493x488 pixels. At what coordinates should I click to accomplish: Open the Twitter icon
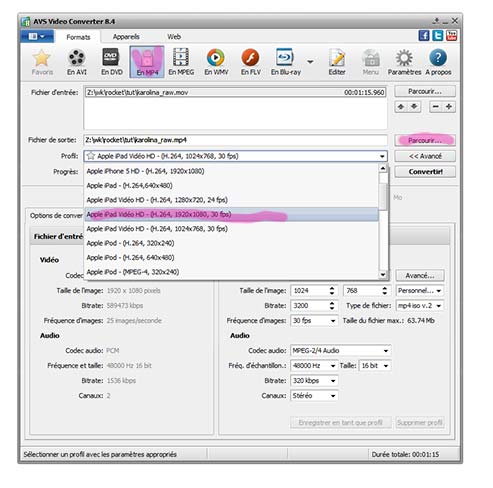coord(438,36)
